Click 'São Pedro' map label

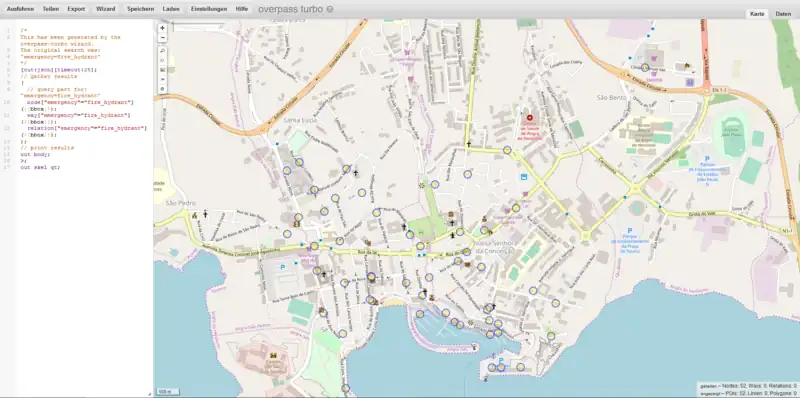181,203
